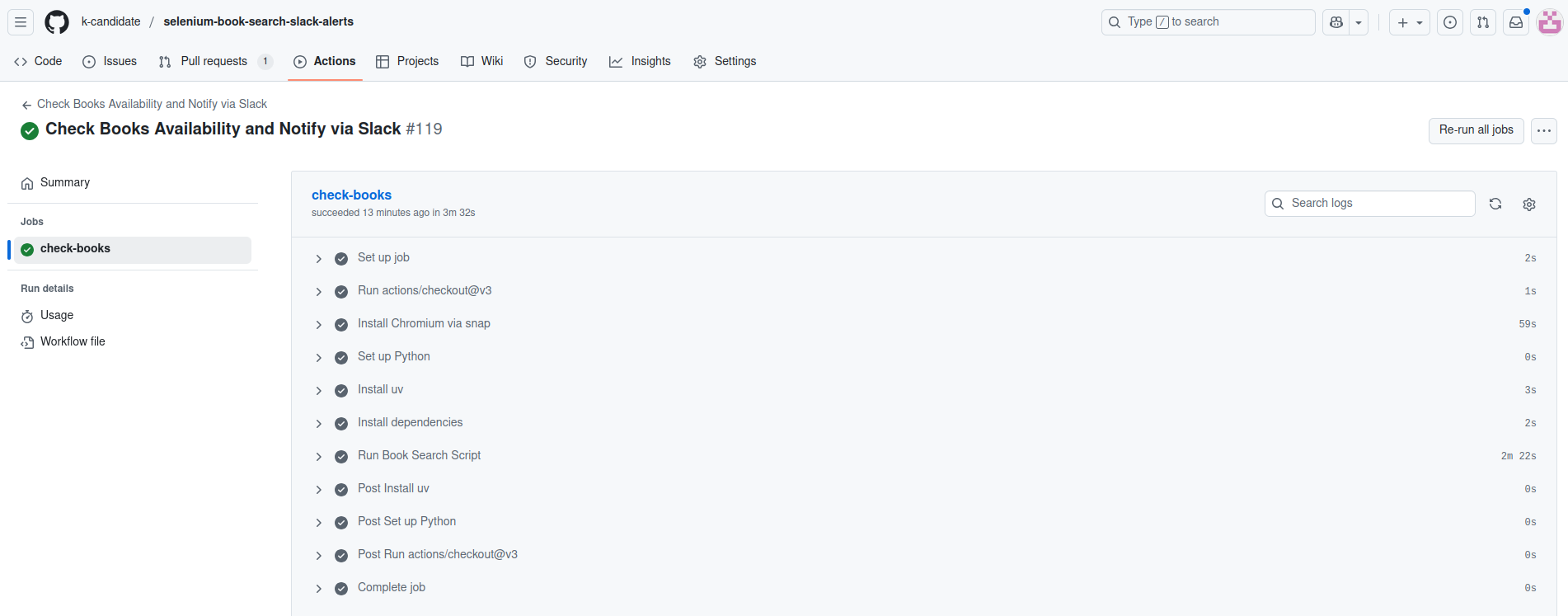Open the create new plus dropdown
The image size is (1568, 616).
[x=1410, y=22]
